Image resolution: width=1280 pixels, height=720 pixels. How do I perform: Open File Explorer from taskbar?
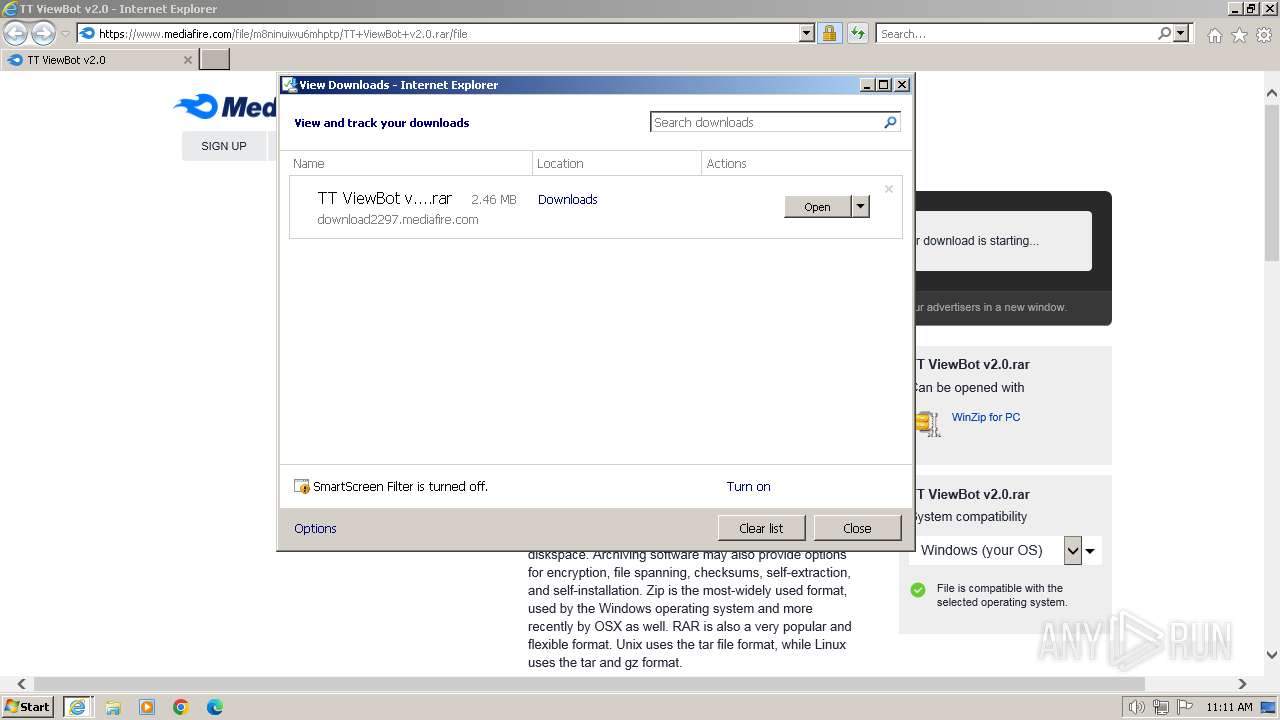pos(113,707)
